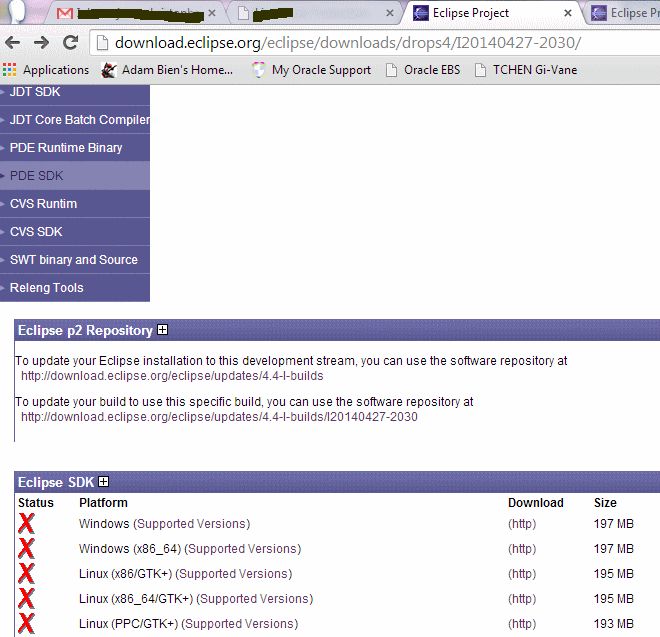Click red X status for Linux (PPC/GTK+)
The image size is (660, 637).
[26, 624]
